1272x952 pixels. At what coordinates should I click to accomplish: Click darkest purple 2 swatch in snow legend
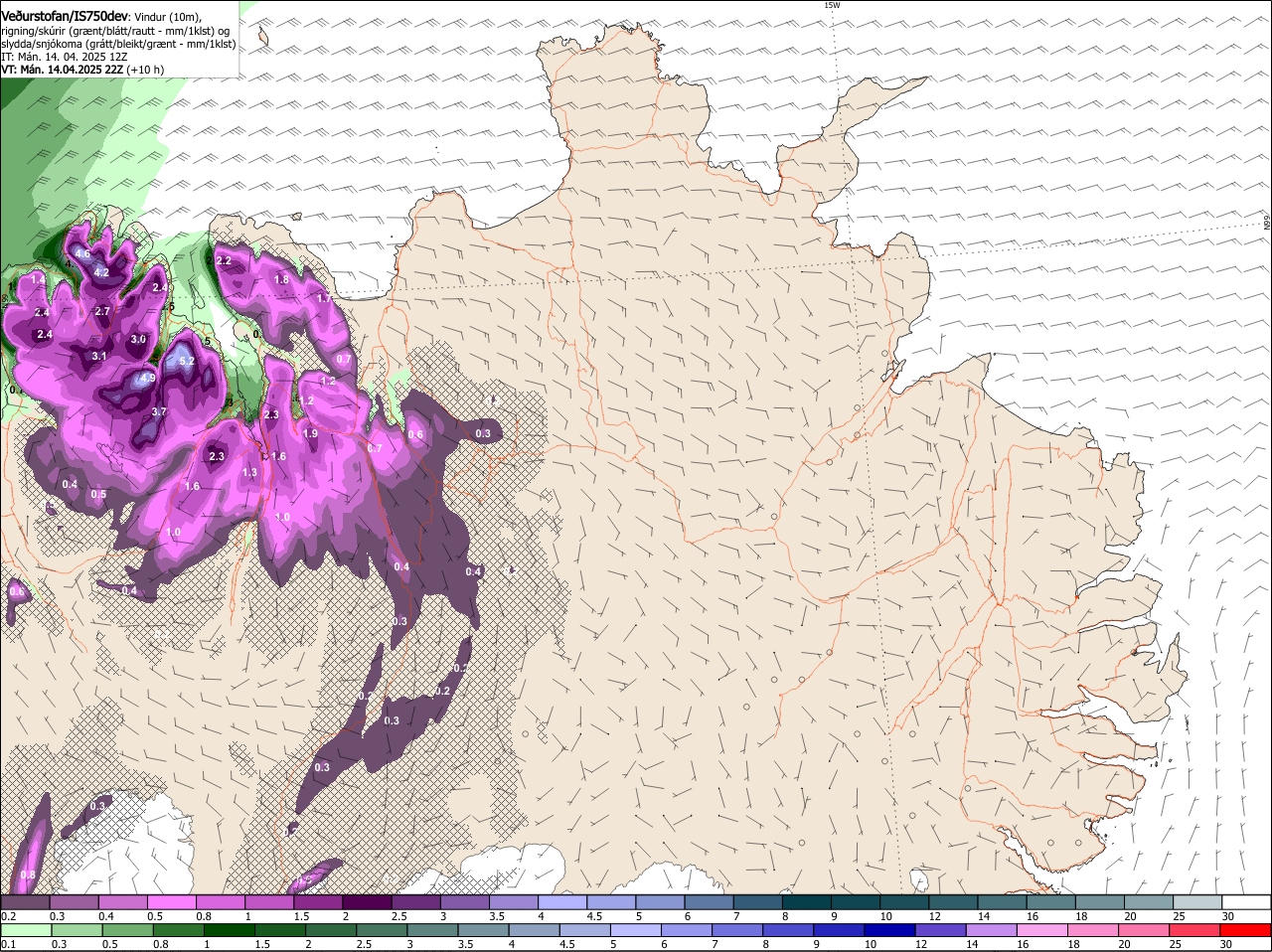[x=367, y=901]
